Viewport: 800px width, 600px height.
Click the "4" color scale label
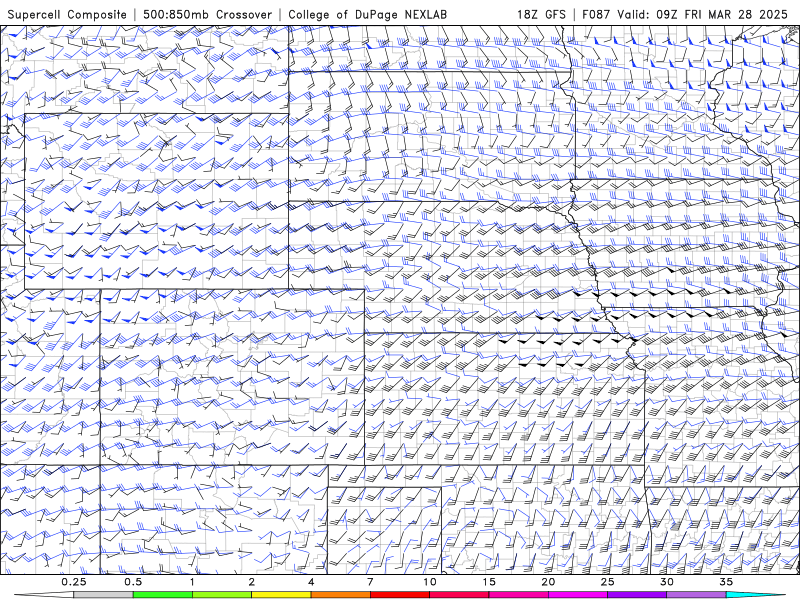pyautogui.click(x=311, y=582)
